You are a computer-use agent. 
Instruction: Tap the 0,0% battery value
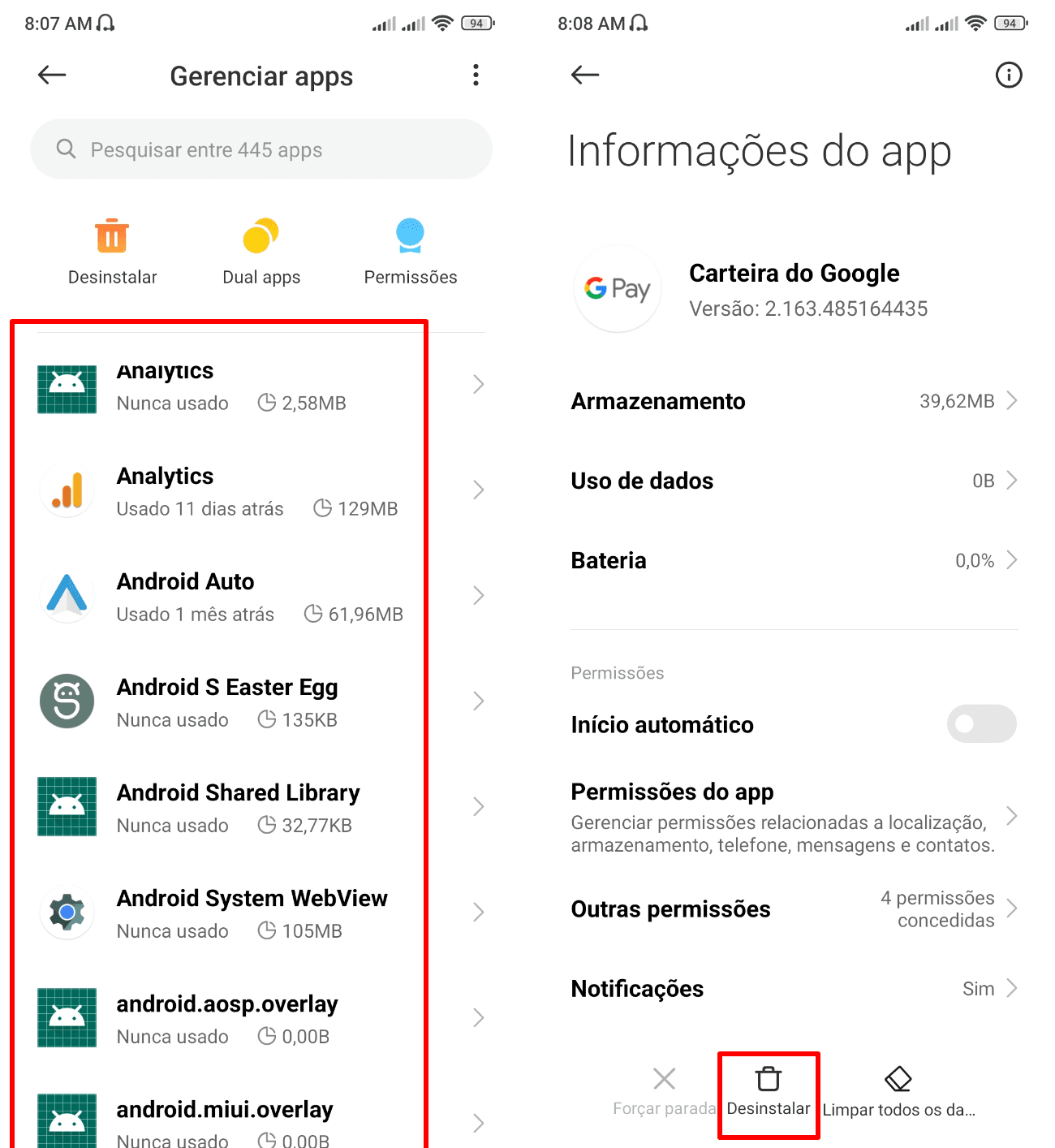975,560
